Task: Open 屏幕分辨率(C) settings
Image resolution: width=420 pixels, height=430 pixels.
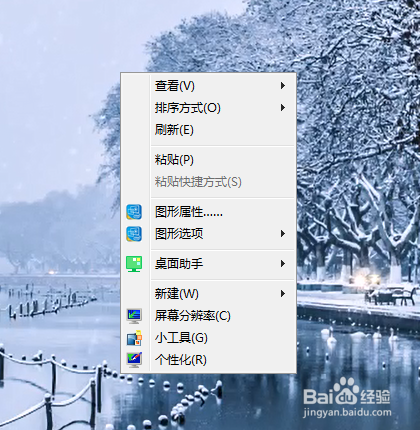Action: point(208,316)
